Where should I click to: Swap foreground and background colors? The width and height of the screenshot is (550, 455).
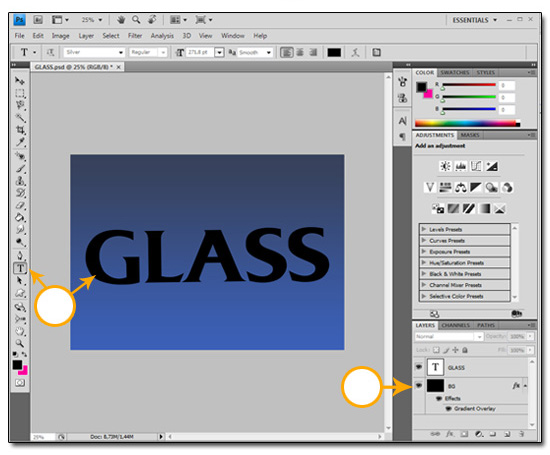point(24,354)
